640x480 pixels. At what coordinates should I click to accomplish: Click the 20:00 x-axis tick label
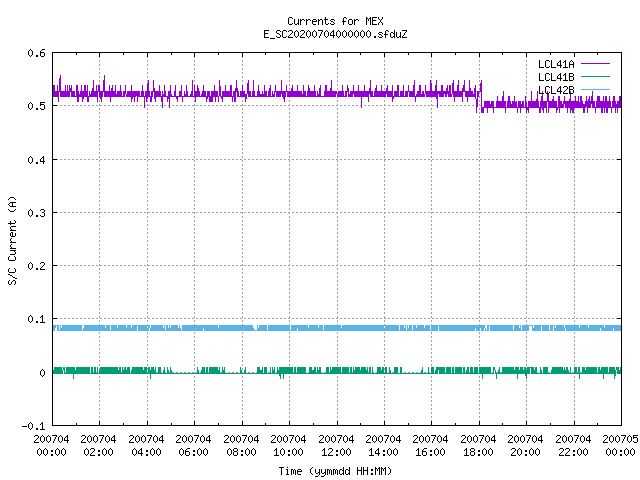[525, 452]
